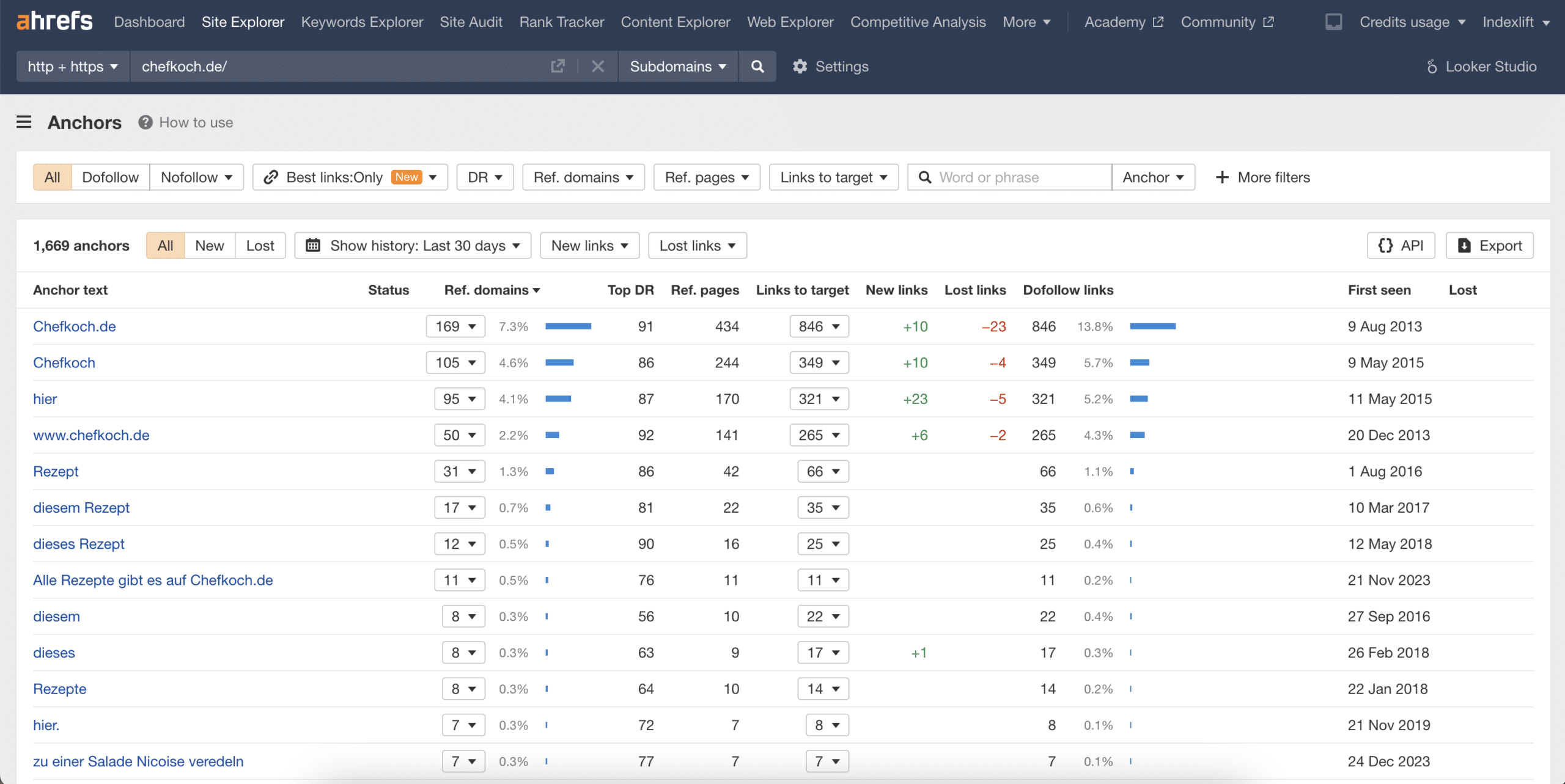Click the display monitor icon in header
Image resolution: width=1565 pixels, height=784 pixels.
(x=1333, y=22)
